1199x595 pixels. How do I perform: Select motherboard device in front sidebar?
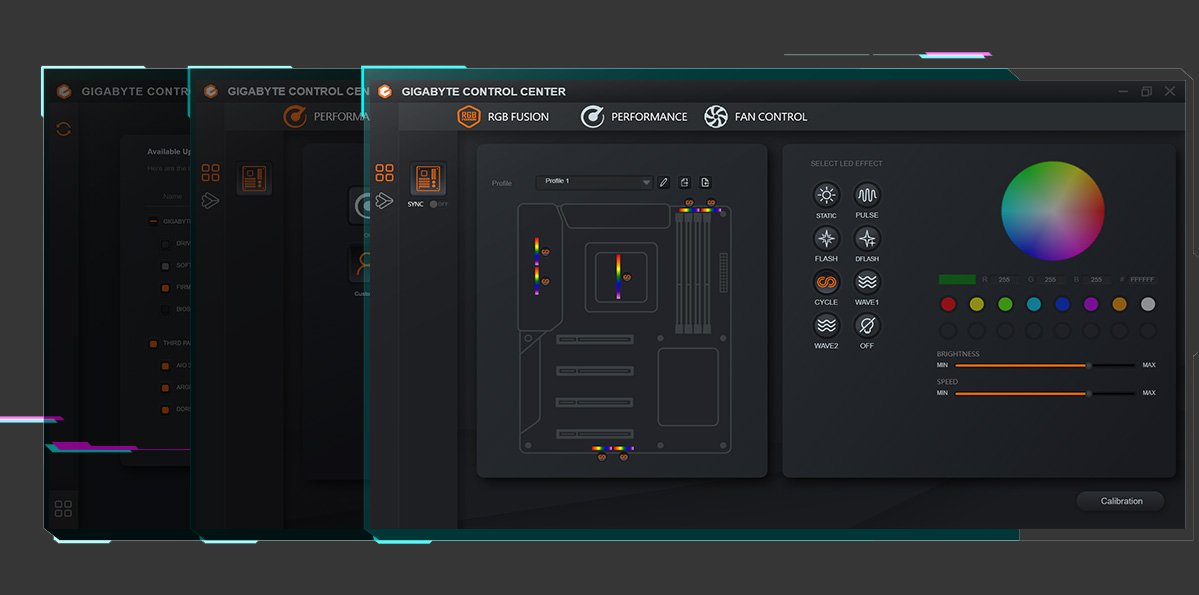click(428, 179)
